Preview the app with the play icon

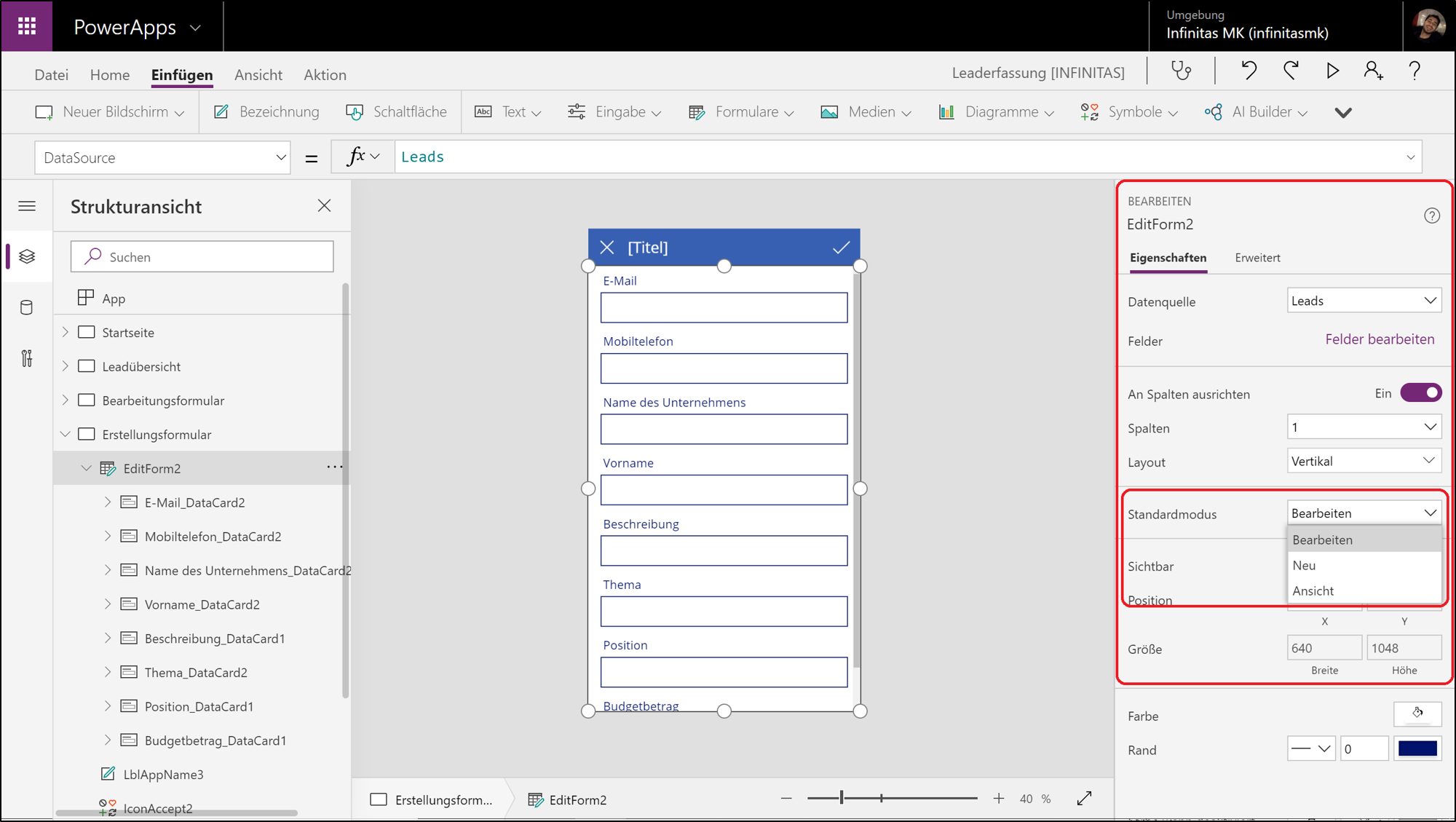1332,71
